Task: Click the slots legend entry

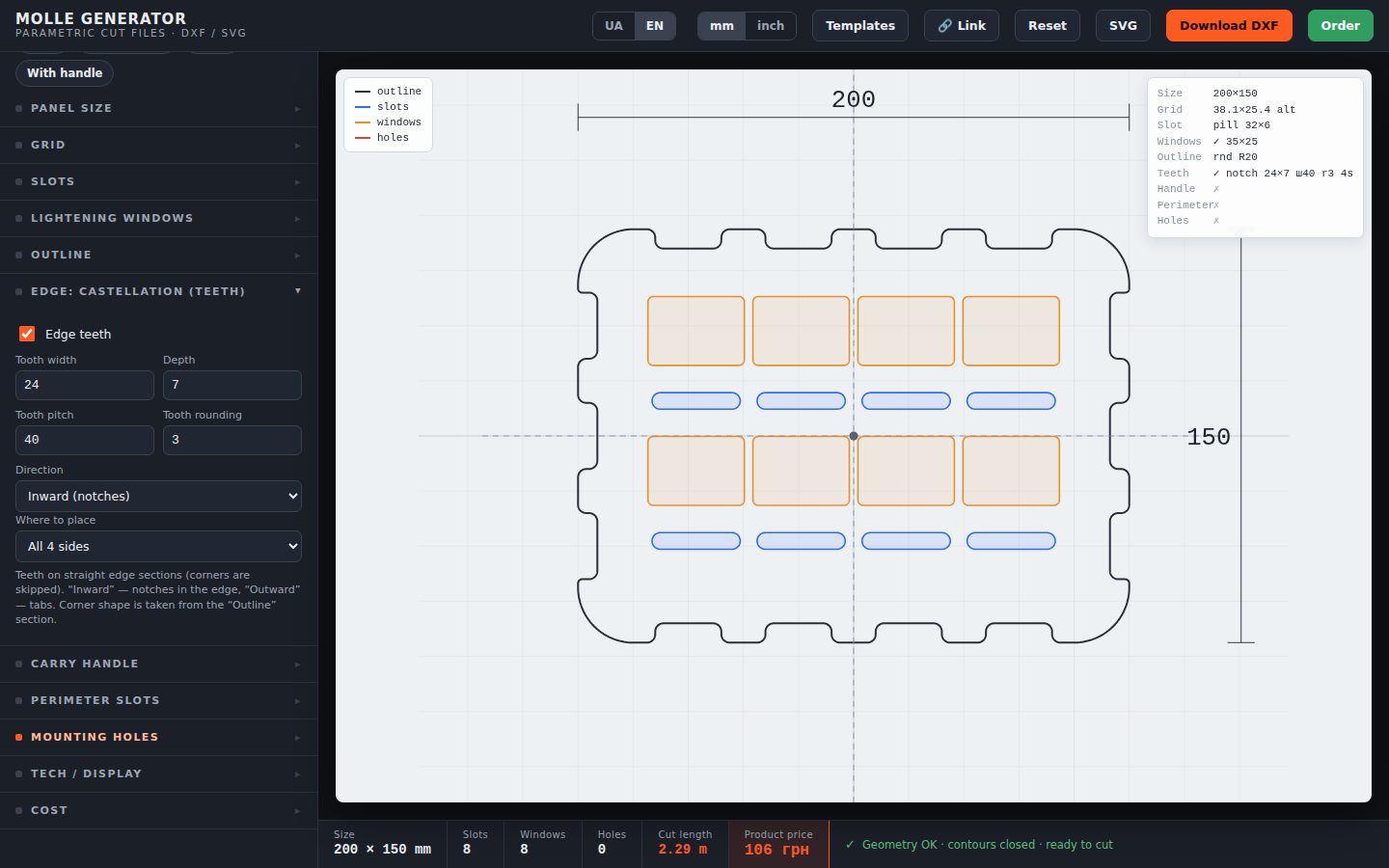Action: [x=382, y=107]
